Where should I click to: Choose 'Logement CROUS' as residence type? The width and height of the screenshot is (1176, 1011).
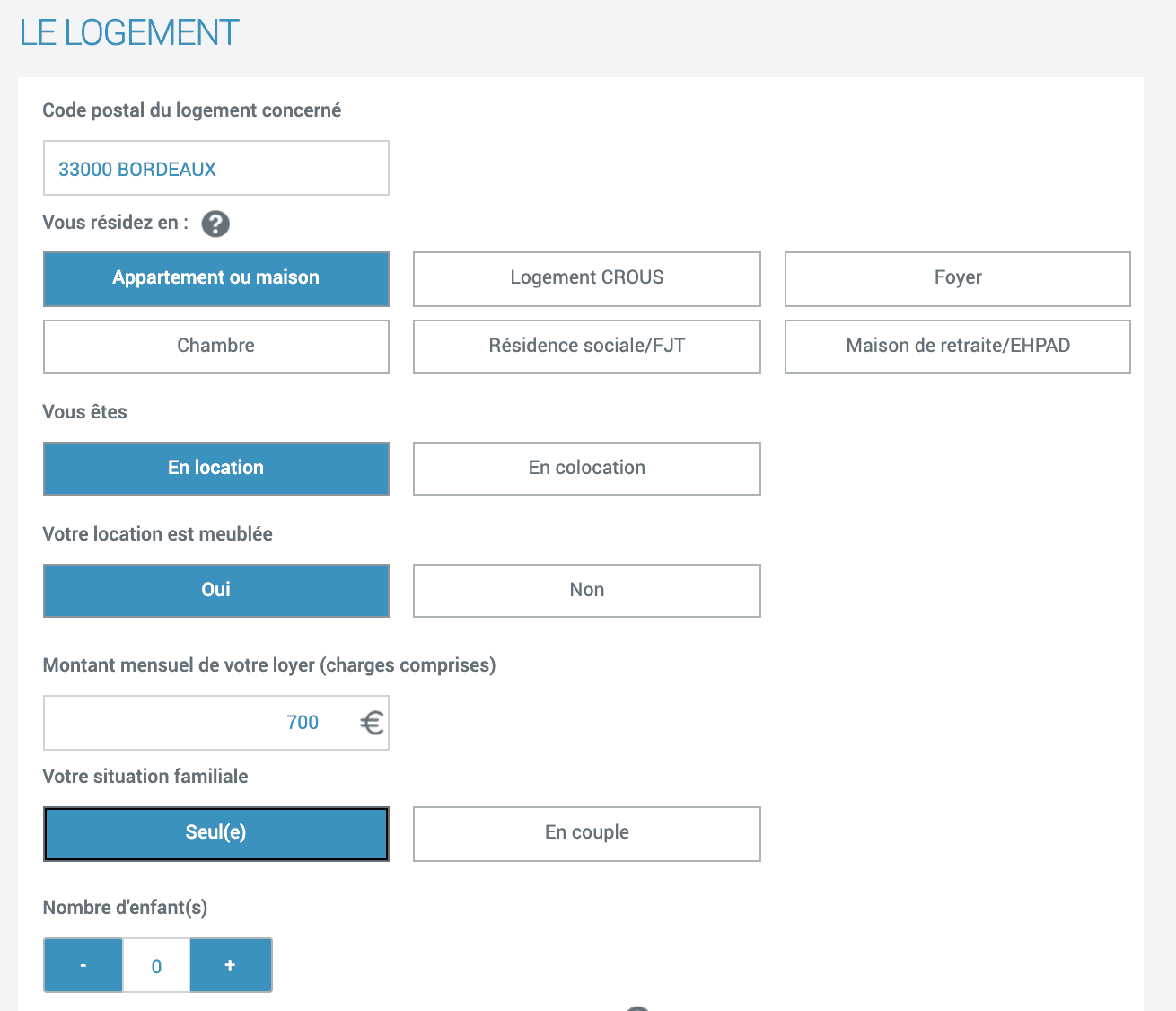586,278
